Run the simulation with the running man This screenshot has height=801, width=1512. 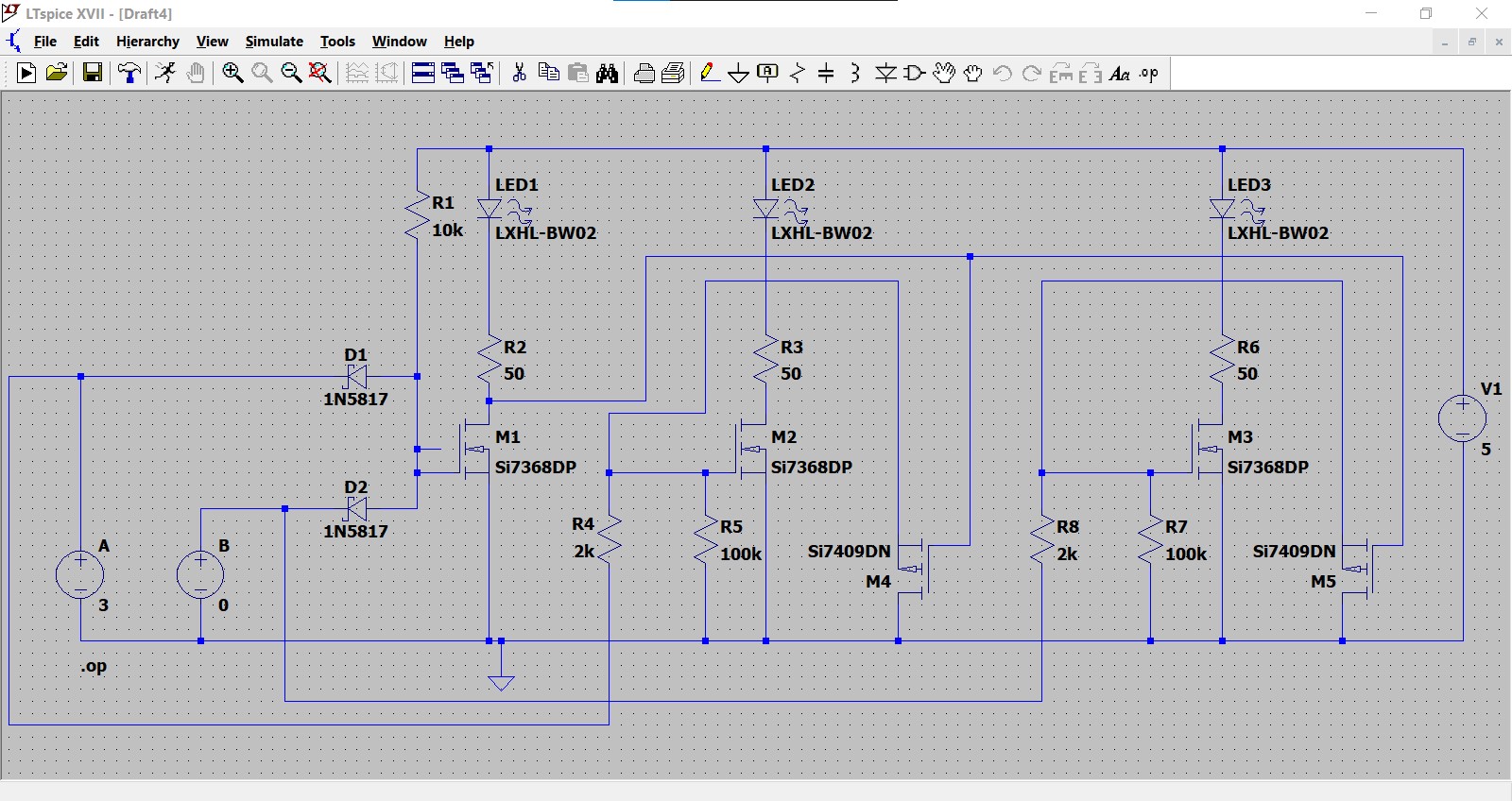coord(165,73)
